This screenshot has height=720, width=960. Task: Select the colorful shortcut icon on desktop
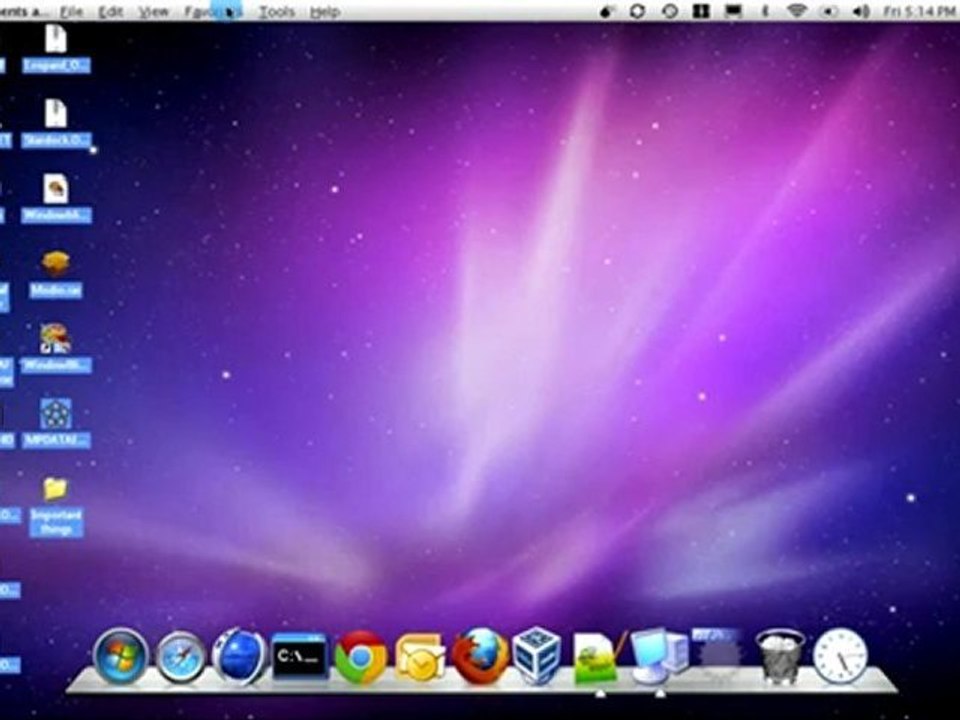56,349
